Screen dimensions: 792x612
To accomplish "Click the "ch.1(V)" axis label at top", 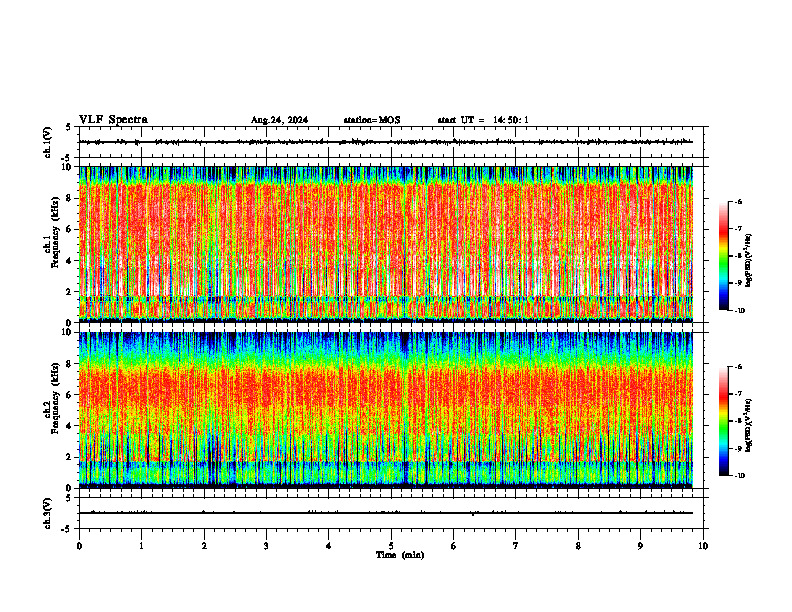I will point(47,142).
